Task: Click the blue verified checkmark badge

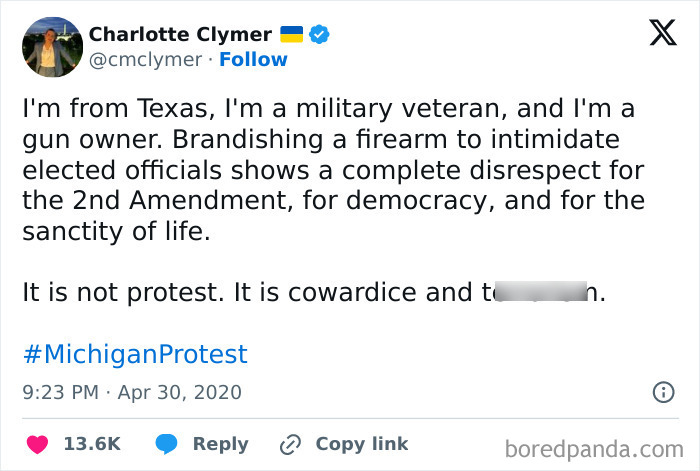Action: [319, 34]
